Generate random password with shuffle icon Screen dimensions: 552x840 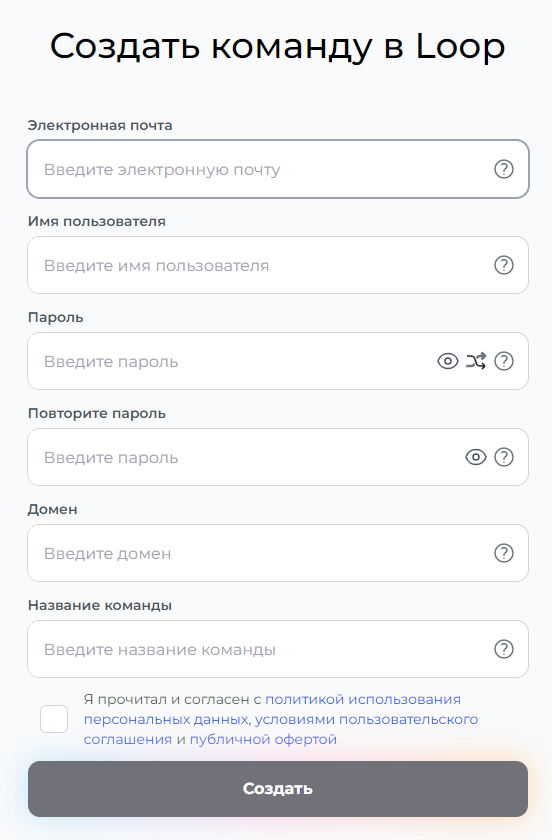pos(476,361)
